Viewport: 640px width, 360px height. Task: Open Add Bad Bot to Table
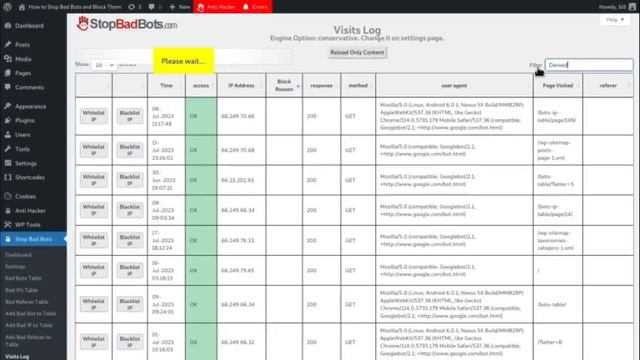pyautogui.click(x=31, y=314)
